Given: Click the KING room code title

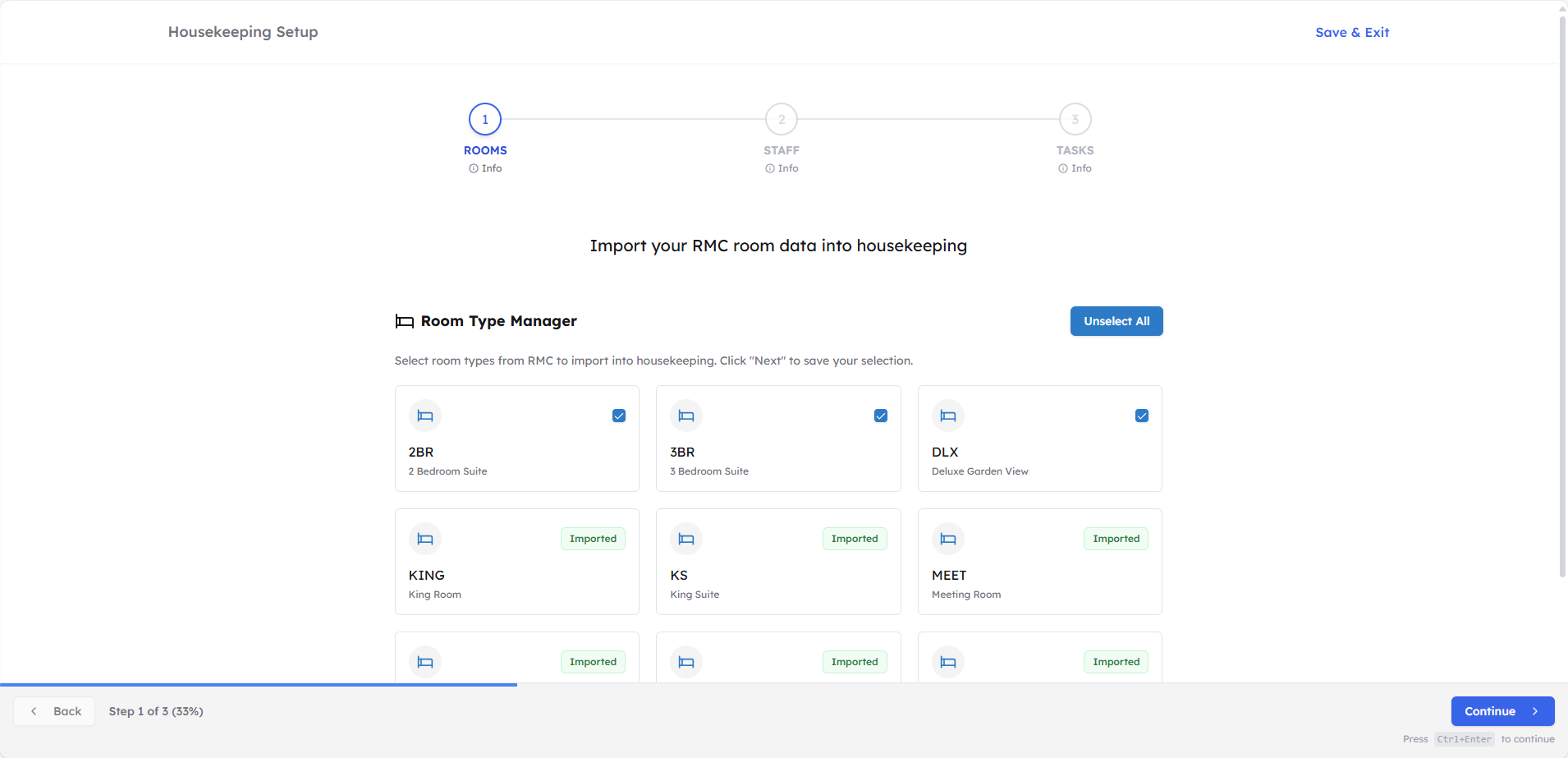Looking at the screenshot, I should point(427,575).
